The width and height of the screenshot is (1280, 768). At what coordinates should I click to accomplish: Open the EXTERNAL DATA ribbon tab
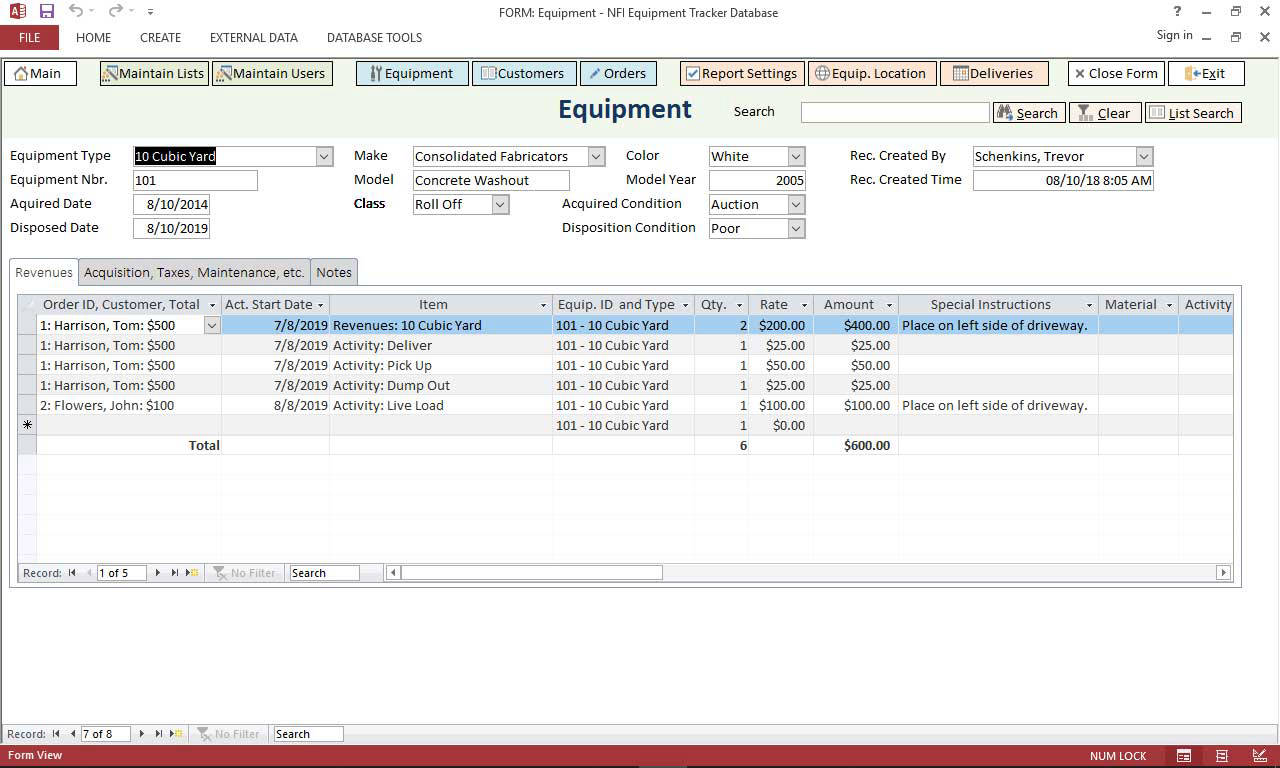click(x=253, y=37)
